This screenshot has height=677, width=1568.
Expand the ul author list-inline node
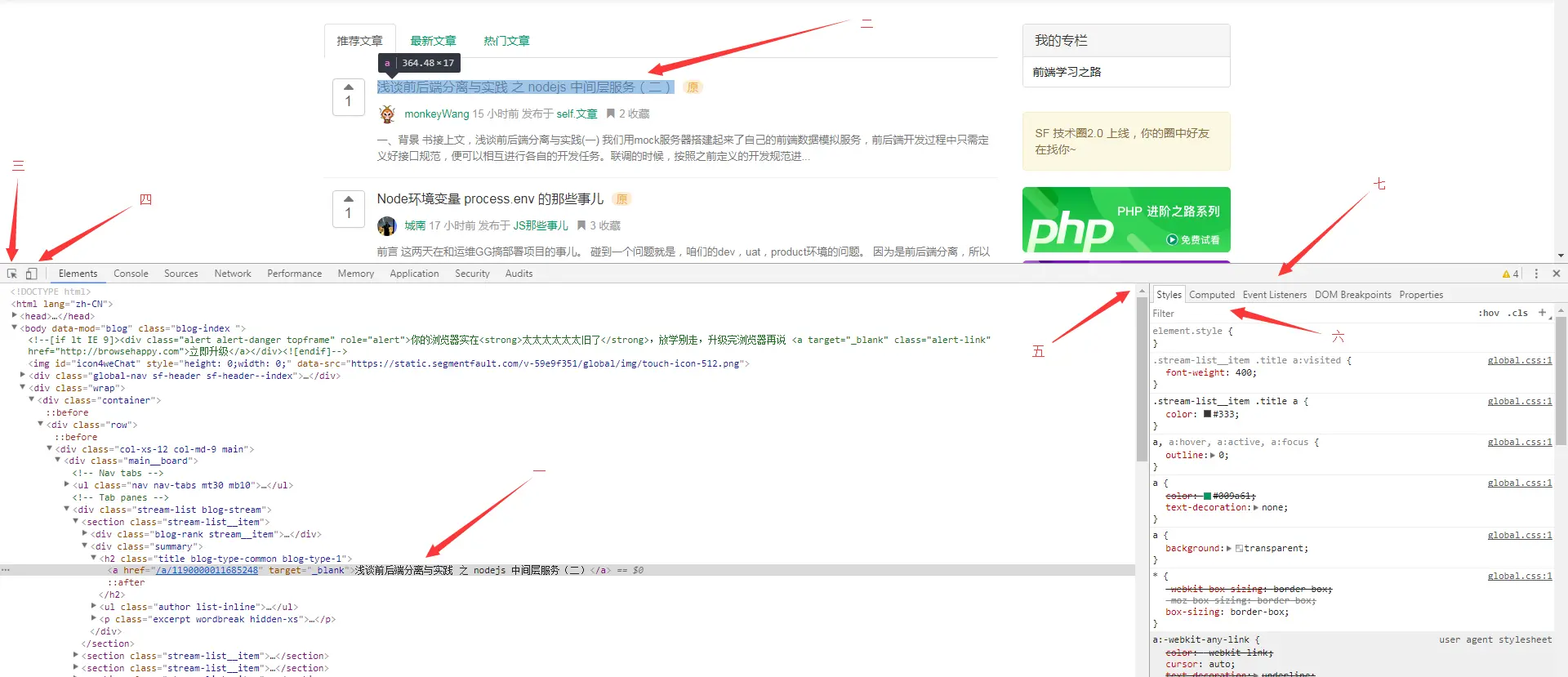tap(94, 606)
